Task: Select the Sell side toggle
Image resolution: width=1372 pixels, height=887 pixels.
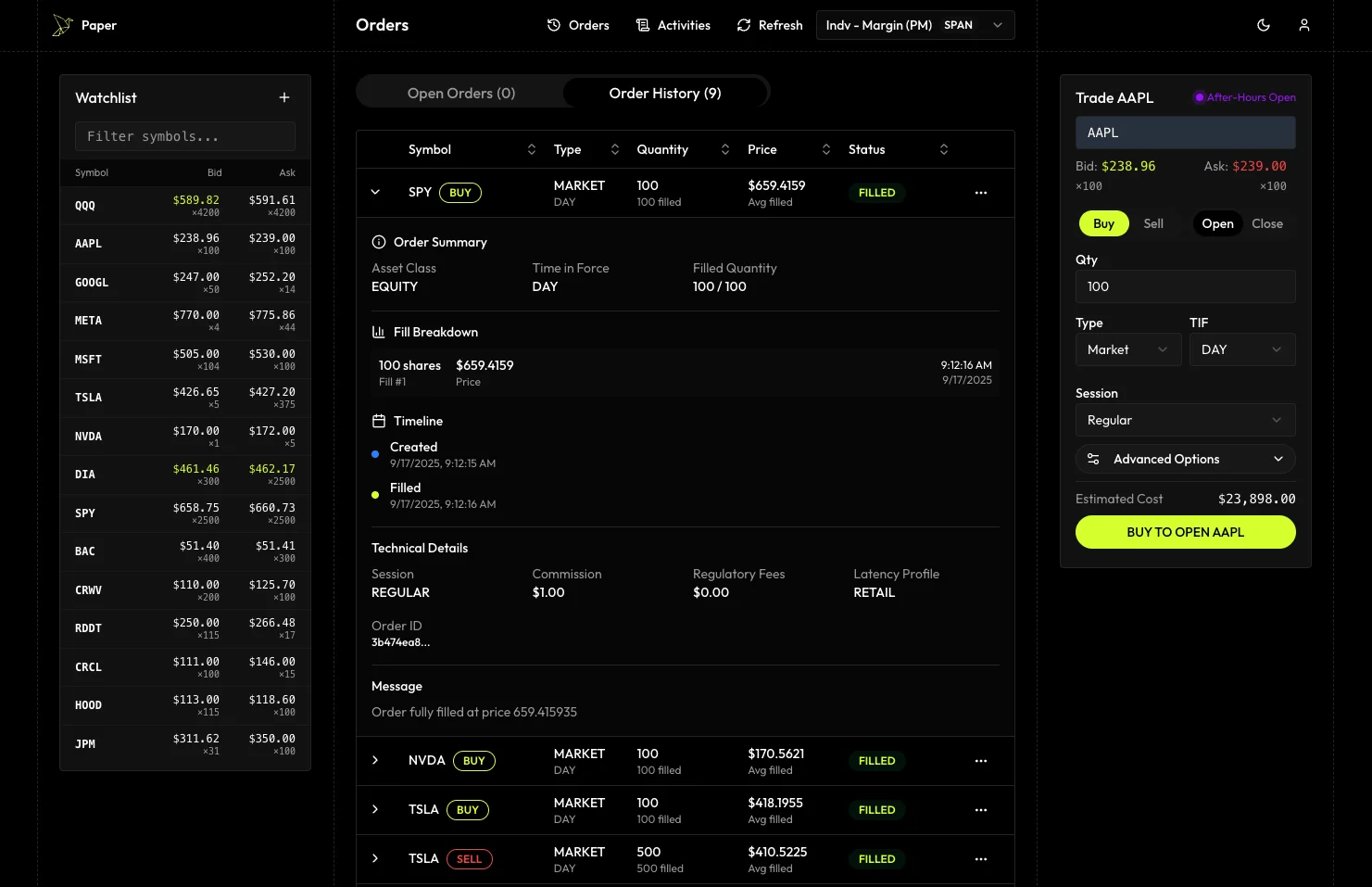Action: point(1152,223)
